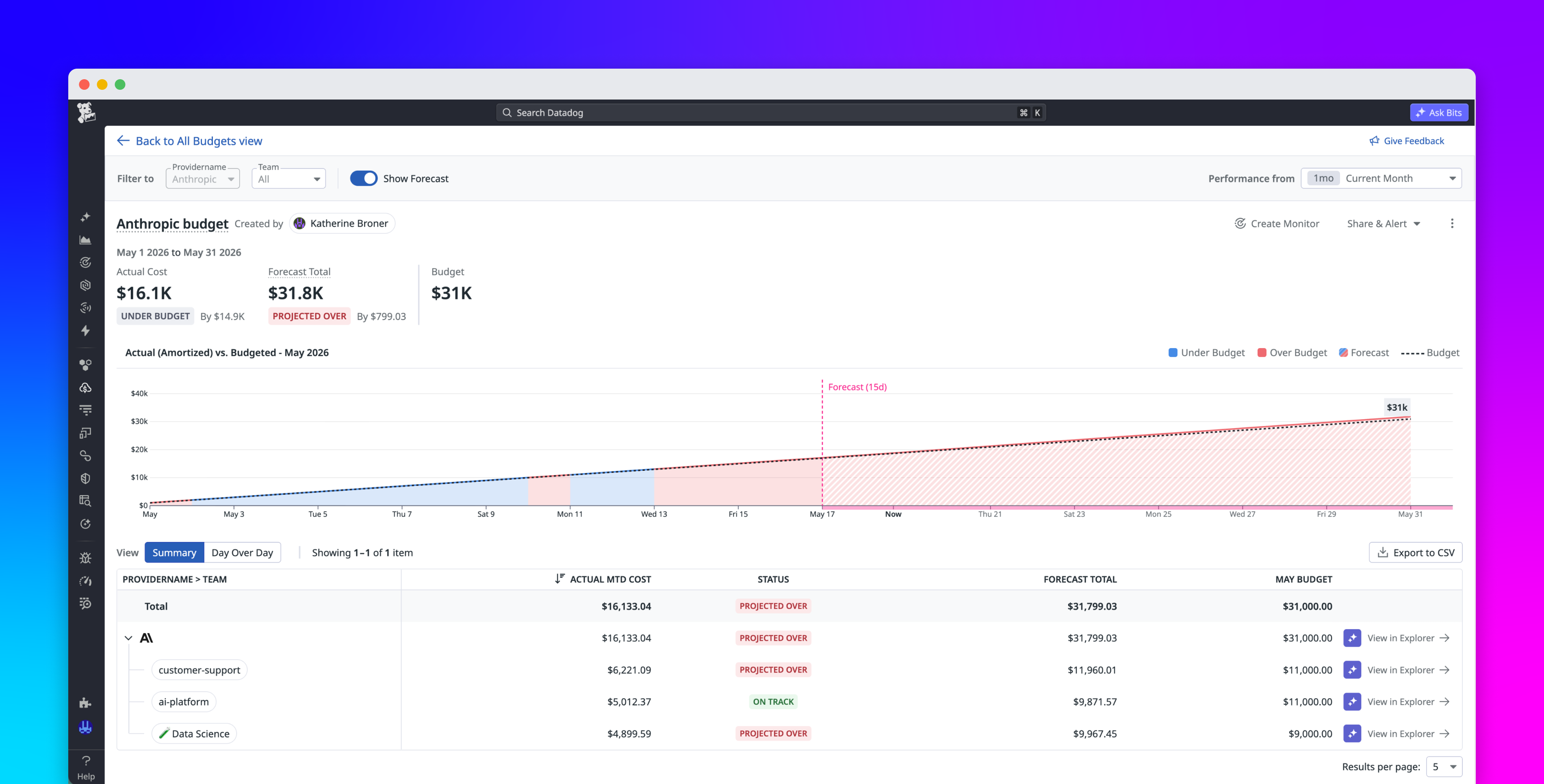Open the target-shaped Monitors sidebar icon
Viewport: 1544px width, 784px height.
click(x=86, y=262)
